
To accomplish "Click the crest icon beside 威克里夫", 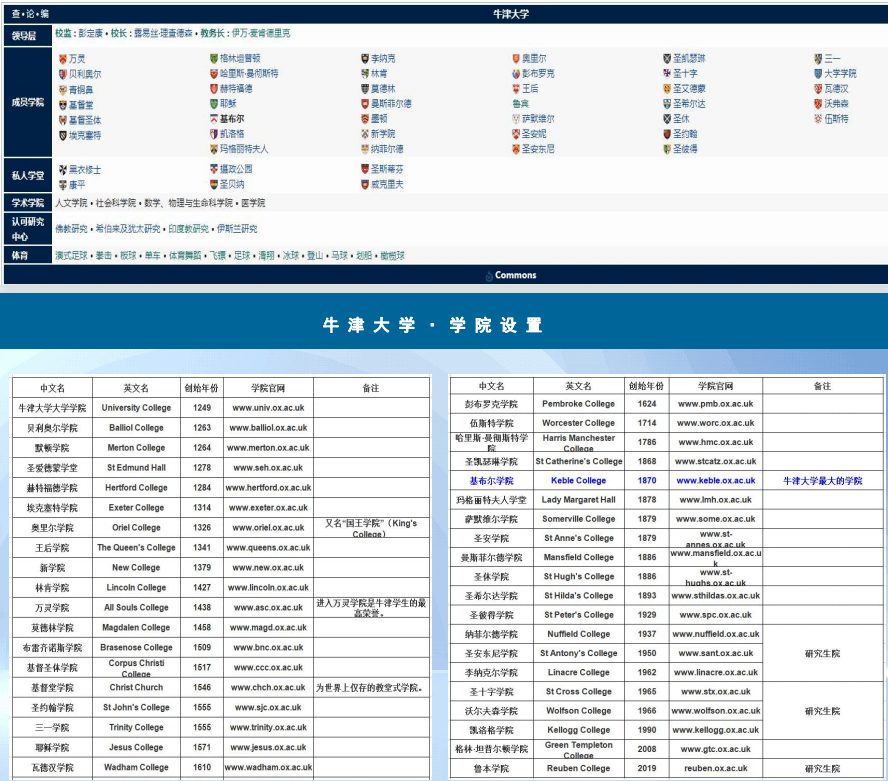I will pos(365,185).
